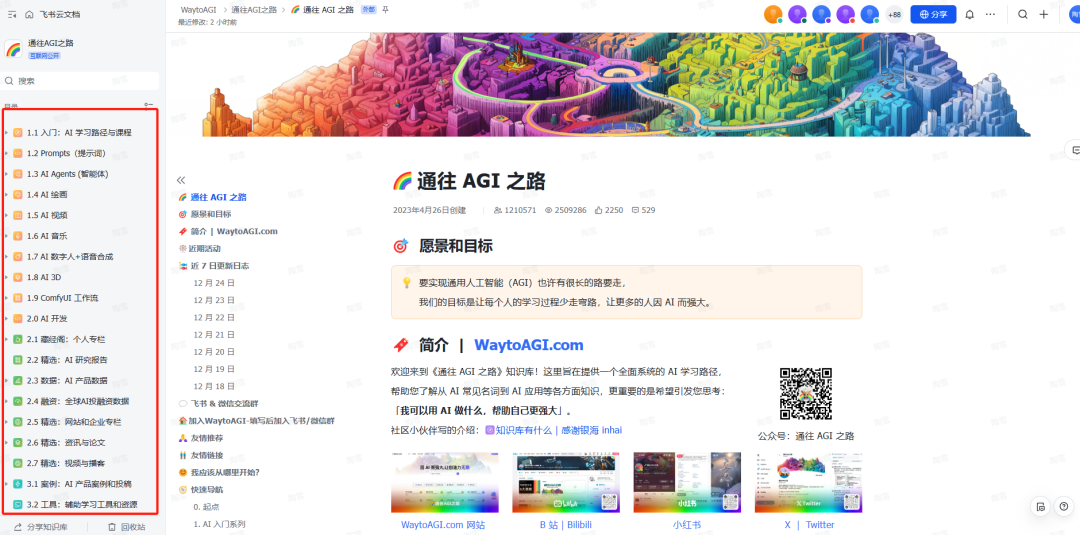Open the B 站 | Bilibili link

[565, 525]
